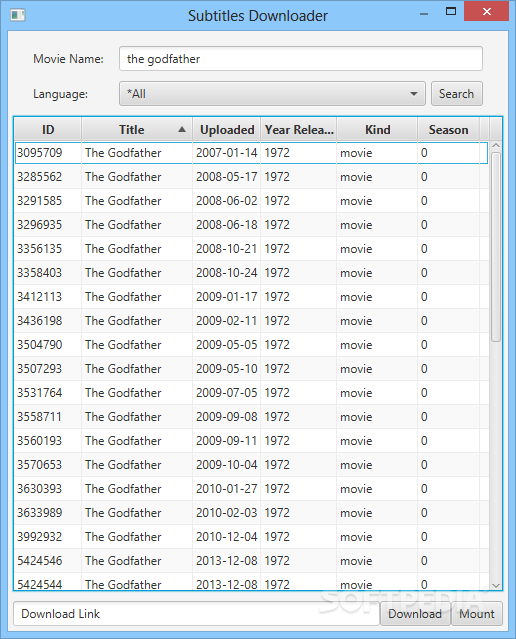Select row with ID 3507293

point(251,369)
